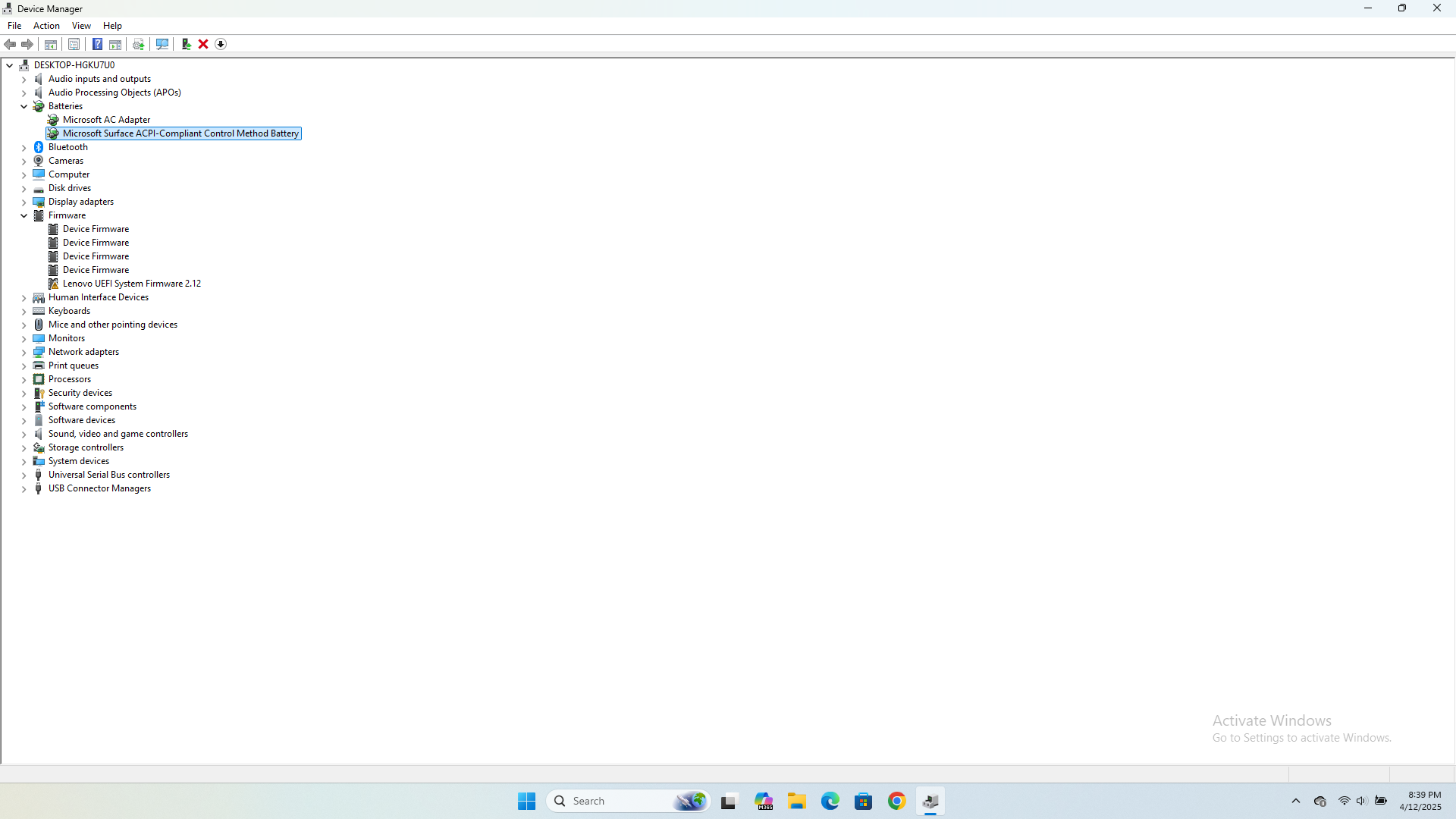Select Microsoft AC Adapter device

click(x=106, y=120)
